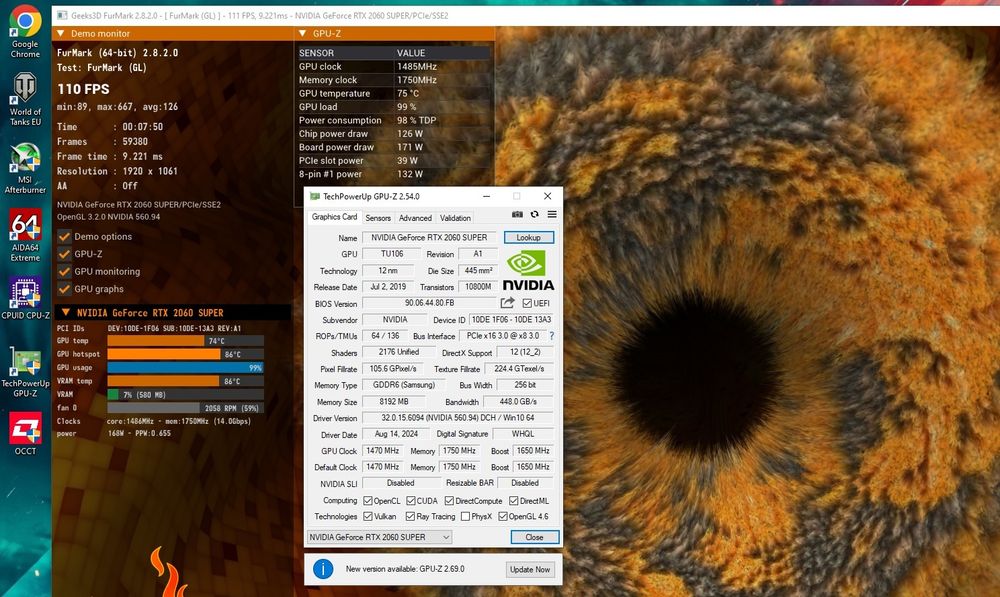The height and width of the screenshot is (597, 1000).
Task: Toggle OpenGL 4.6 checkbox
Action: (503, 517)
